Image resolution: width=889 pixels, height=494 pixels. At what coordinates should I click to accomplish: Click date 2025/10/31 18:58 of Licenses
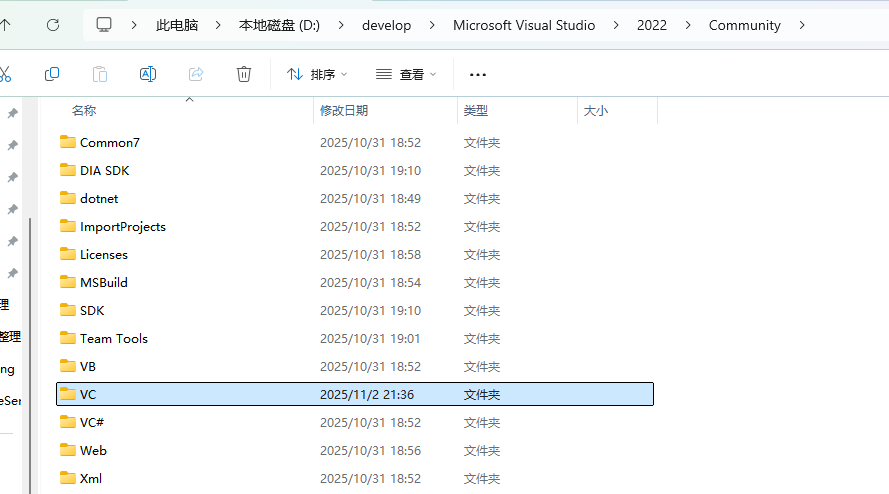click(x=370, y=255)
